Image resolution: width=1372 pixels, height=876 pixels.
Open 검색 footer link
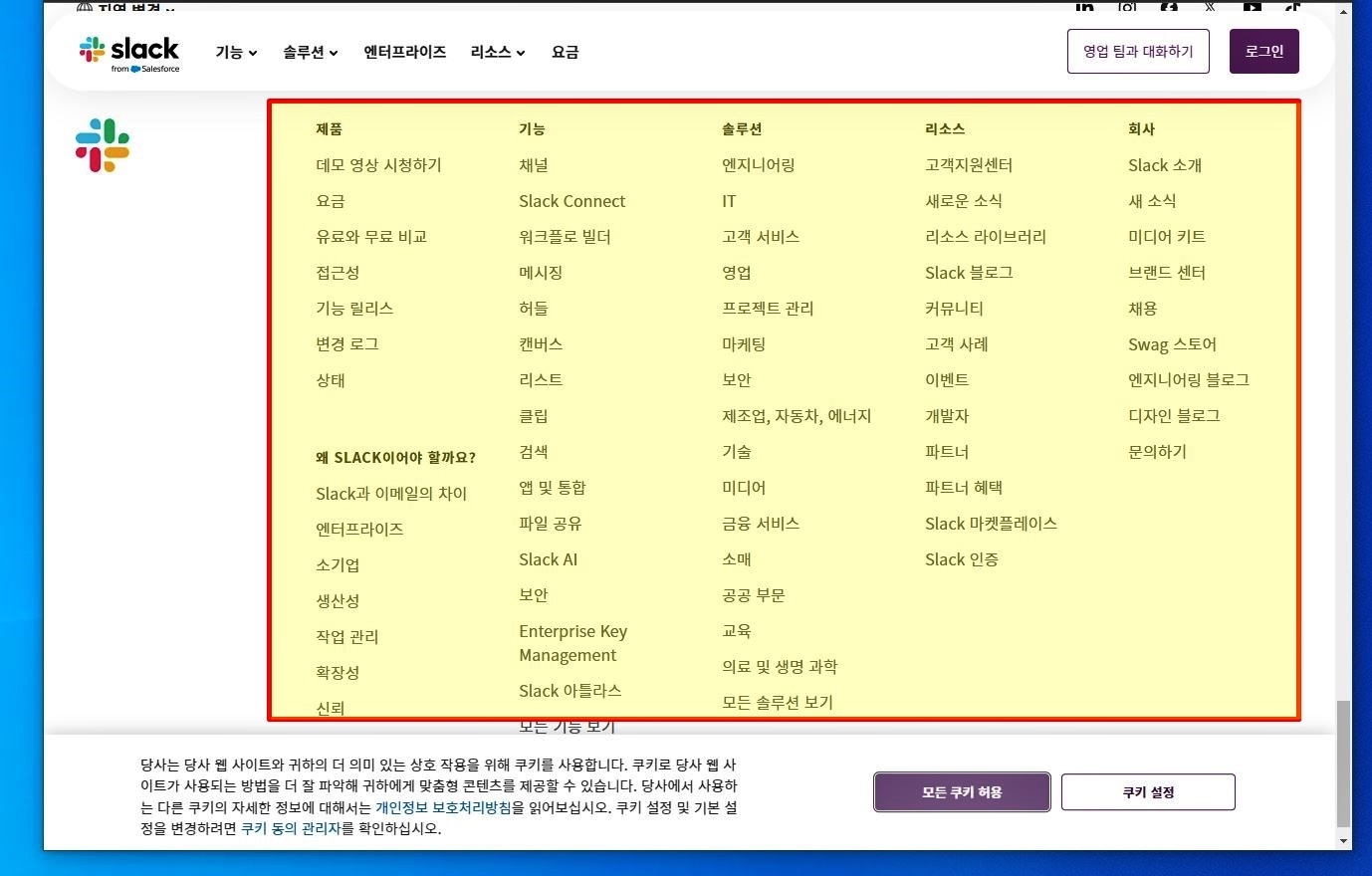[534, 452]
